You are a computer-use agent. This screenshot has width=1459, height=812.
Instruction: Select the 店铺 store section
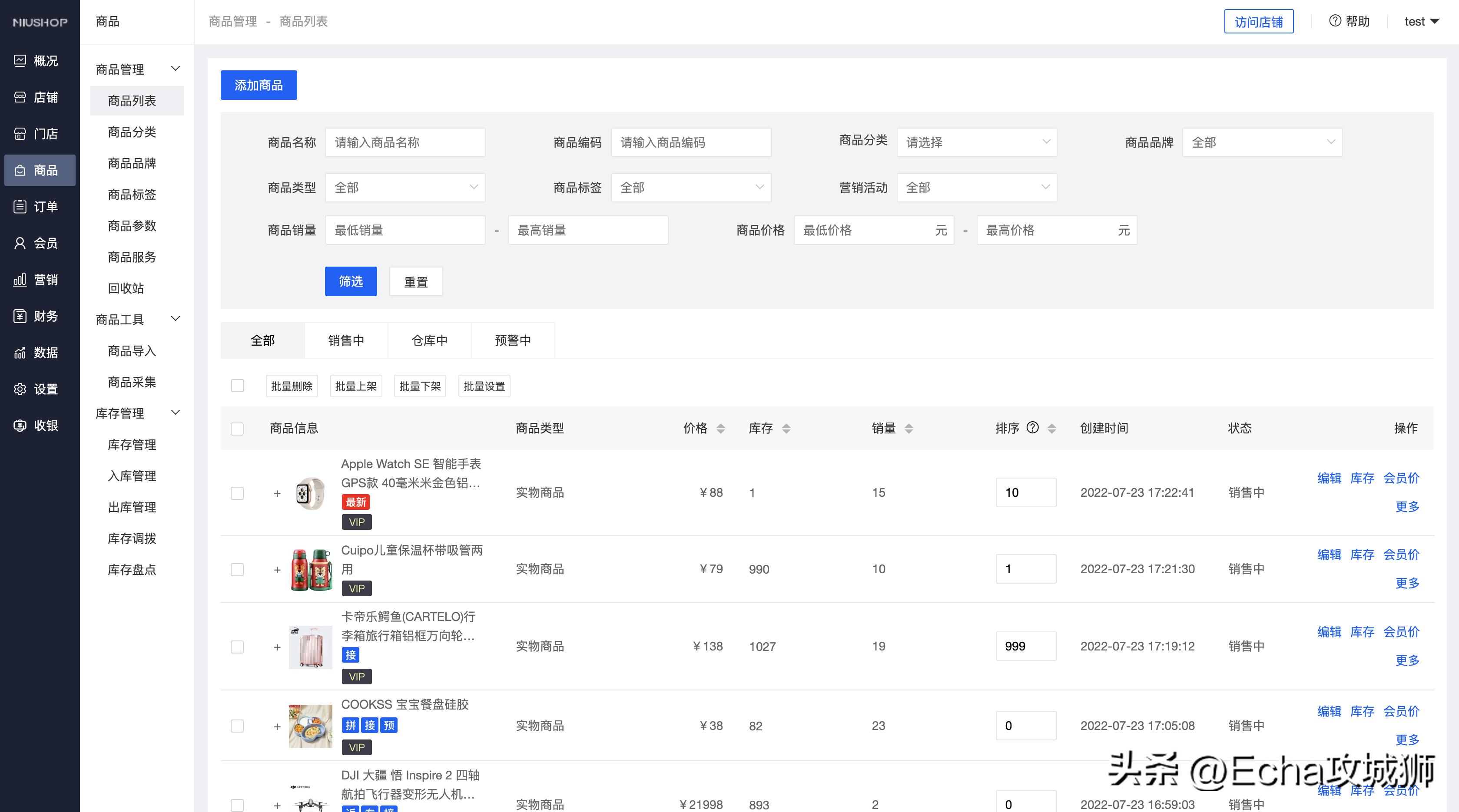[x=40, y=97]
